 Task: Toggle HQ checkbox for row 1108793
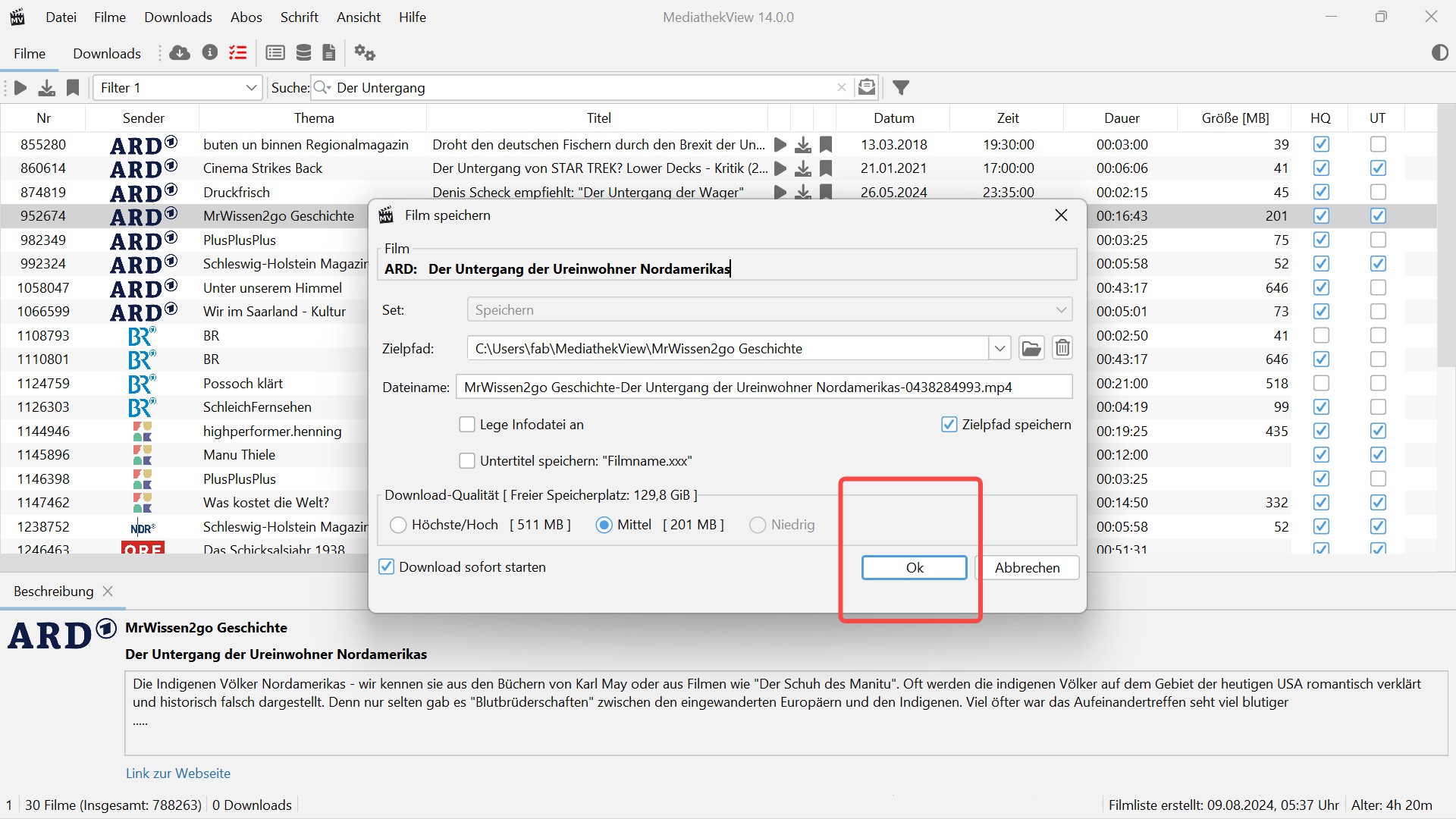click(1321, 335)
